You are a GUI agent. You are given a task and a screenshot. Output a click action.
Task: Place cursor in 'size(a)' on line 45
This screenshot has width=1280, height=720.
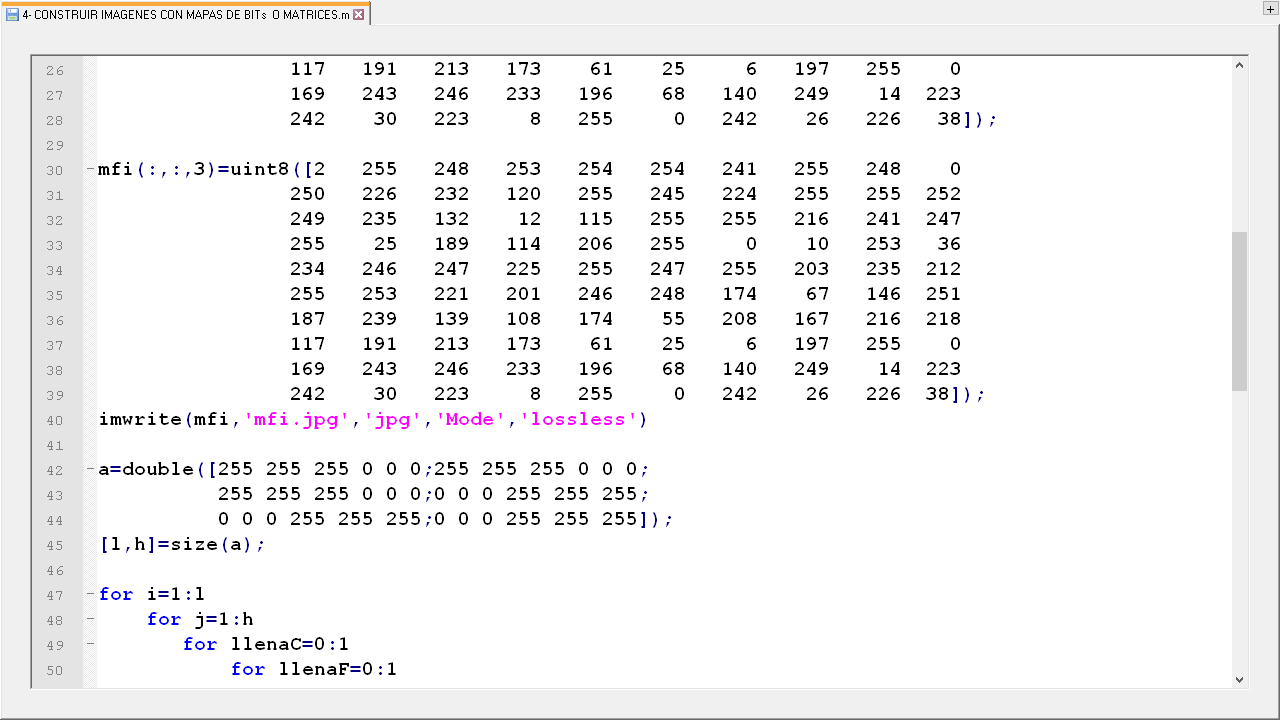coord(218,544)
